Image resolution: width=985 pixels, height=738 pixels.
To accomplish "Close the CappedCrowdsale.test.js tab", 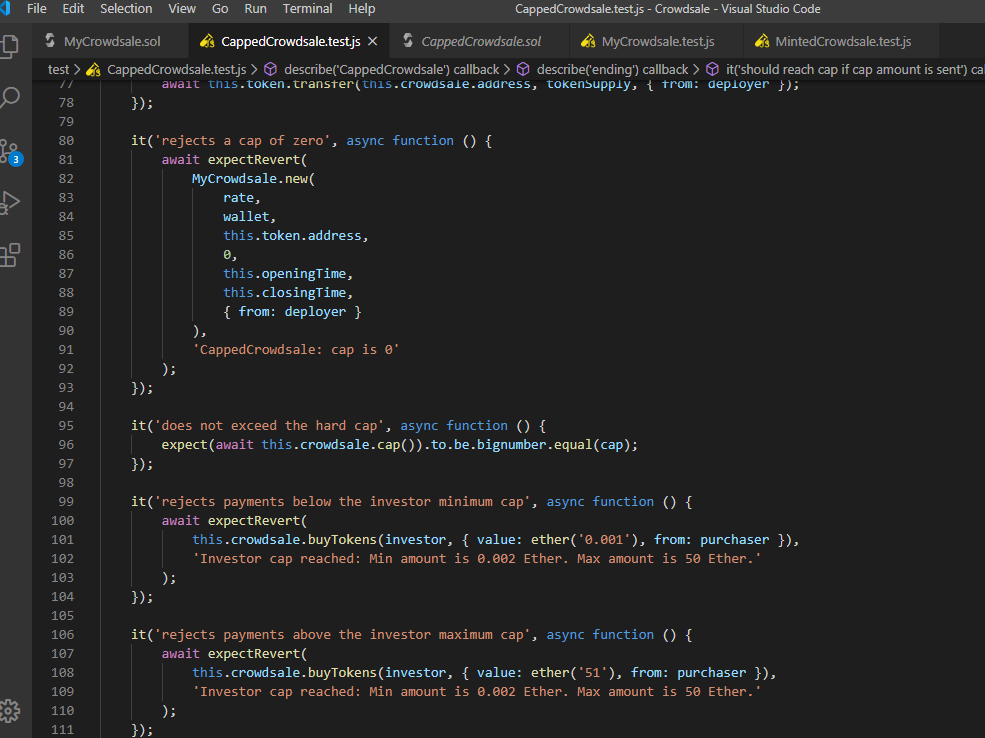I will click(x=373, y=41).
